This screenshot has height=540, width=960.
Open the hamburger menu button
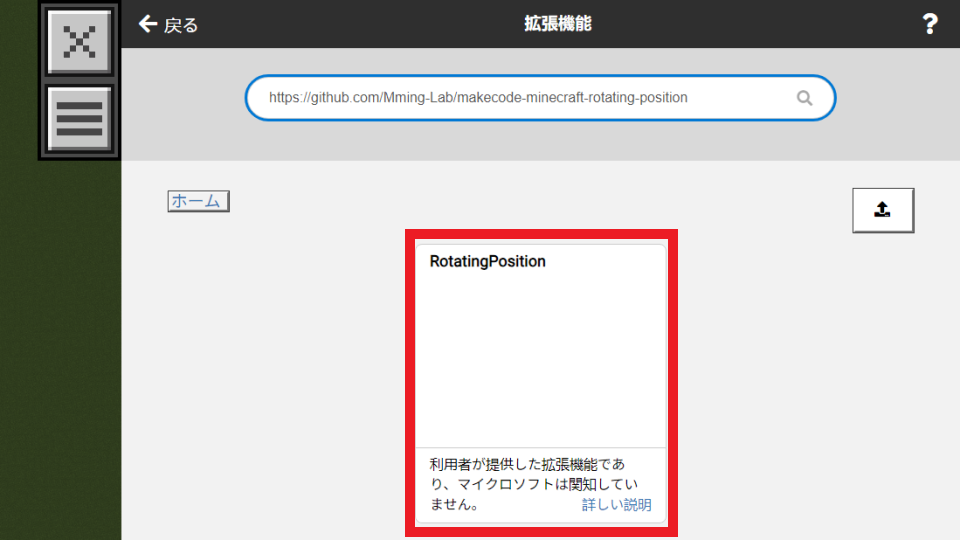(79, 119)
